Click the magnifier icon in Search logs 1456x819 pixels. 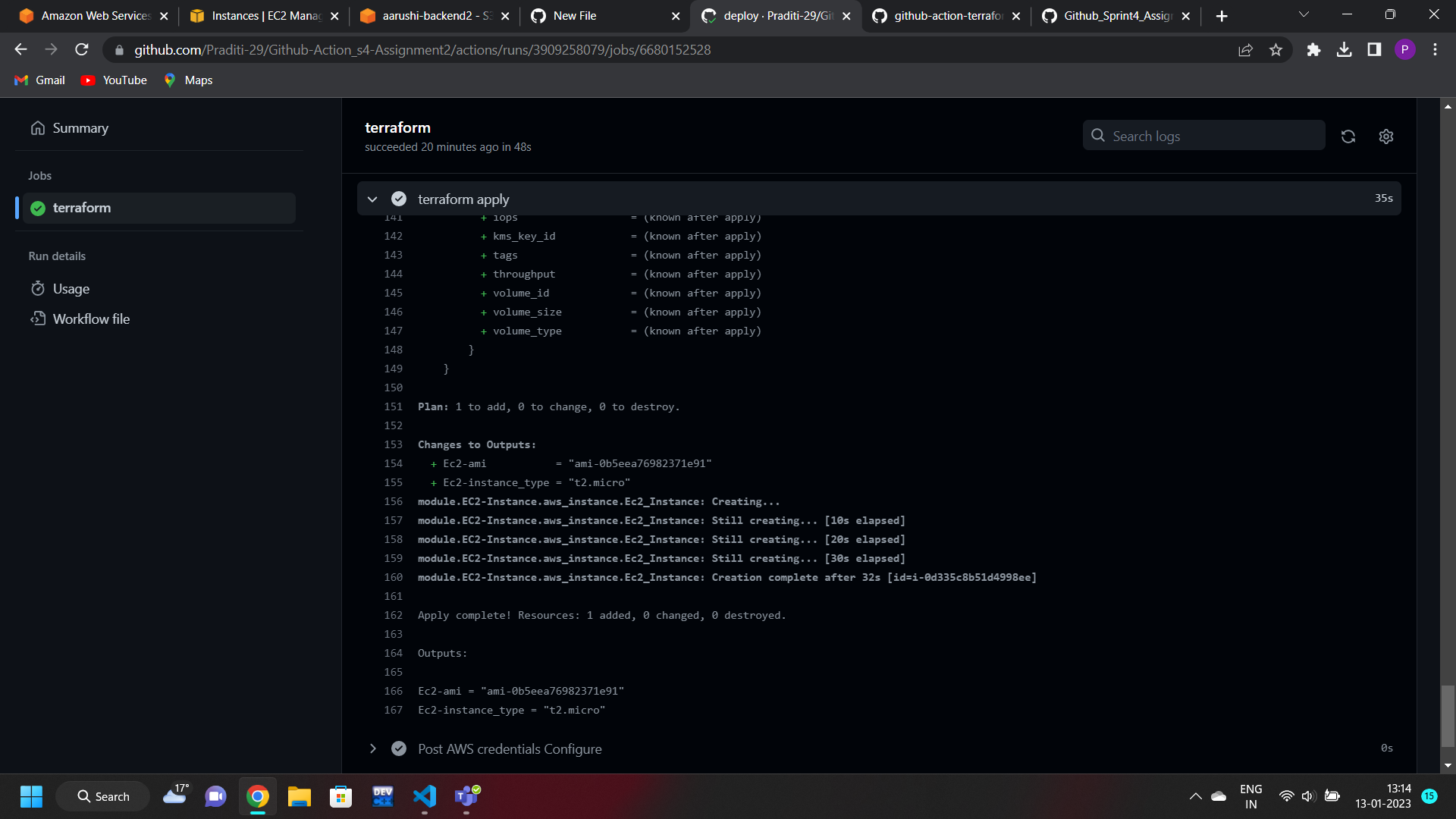1097,135
